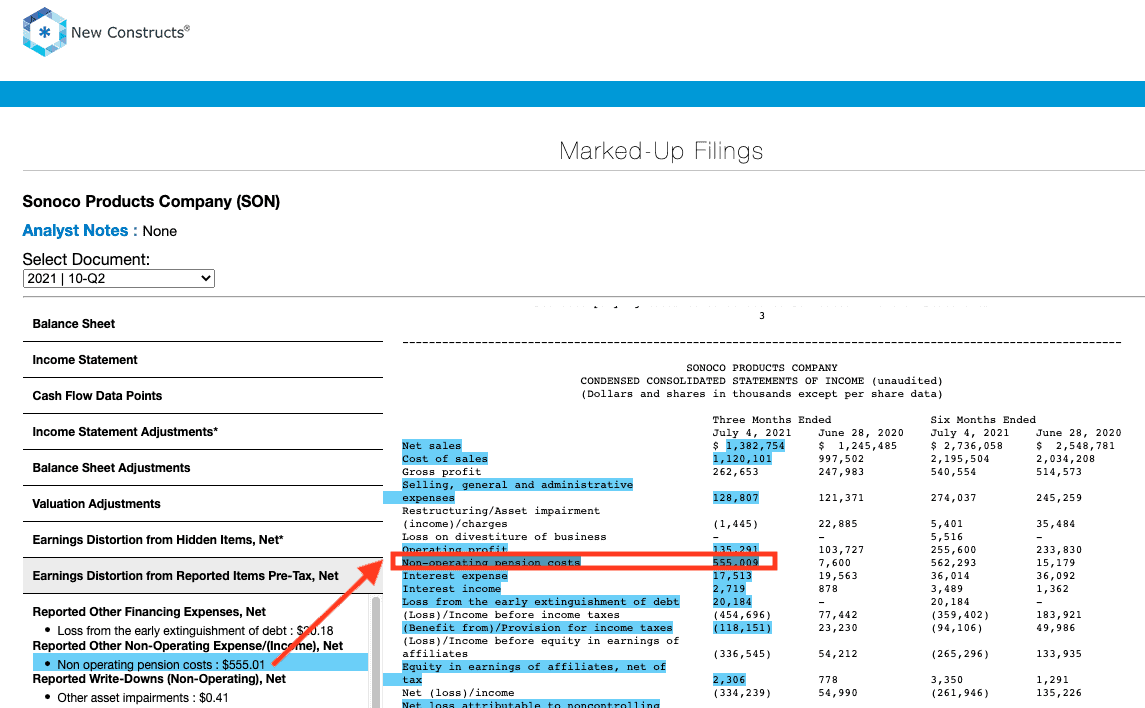This screenshot has width=1145, height=708.
Task: Select Earnings Distortion from Reported Items Pre-Tax
Action: tap(203, 576)
